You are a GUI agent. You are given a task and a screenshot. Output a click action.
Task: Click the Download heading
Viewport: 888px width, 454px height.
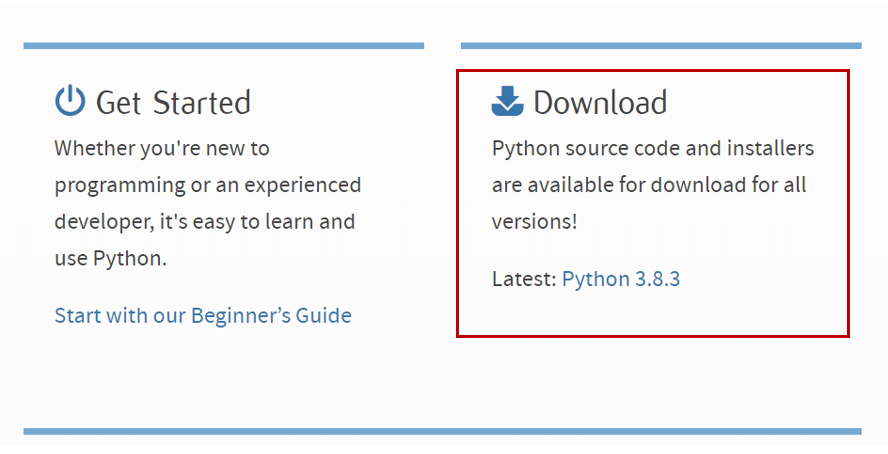[600, 102]
